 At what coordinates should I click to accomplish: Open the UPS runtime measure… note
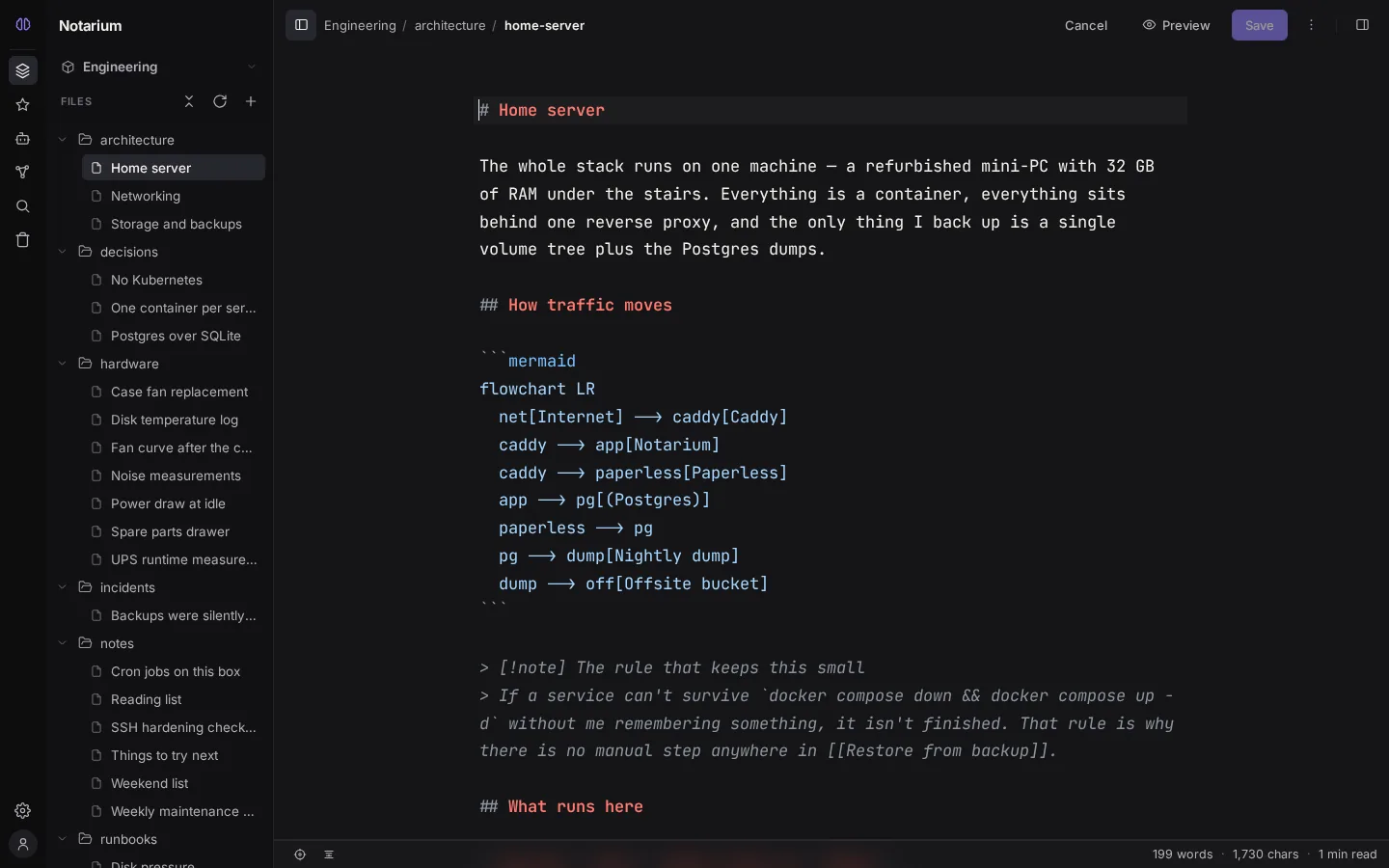[174, 559]
